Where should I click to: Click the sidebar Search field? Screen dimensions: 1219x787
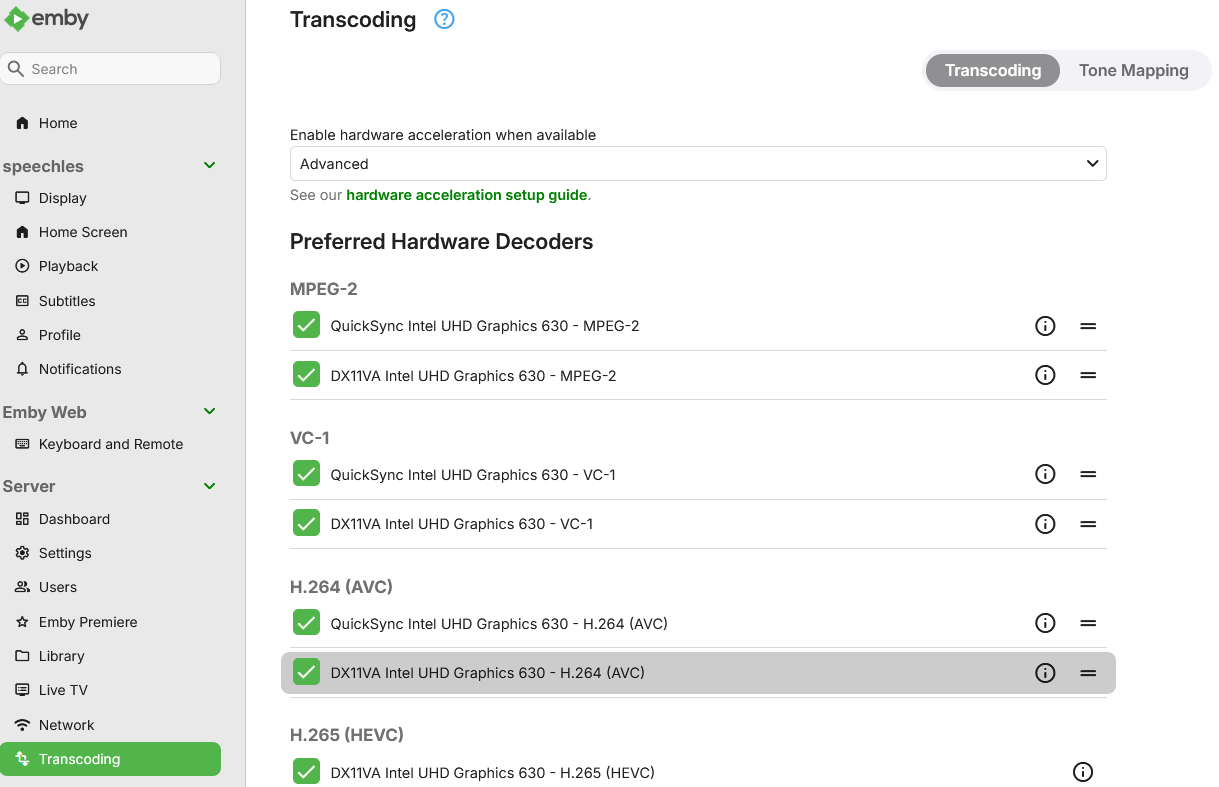(x=111, y=69)
